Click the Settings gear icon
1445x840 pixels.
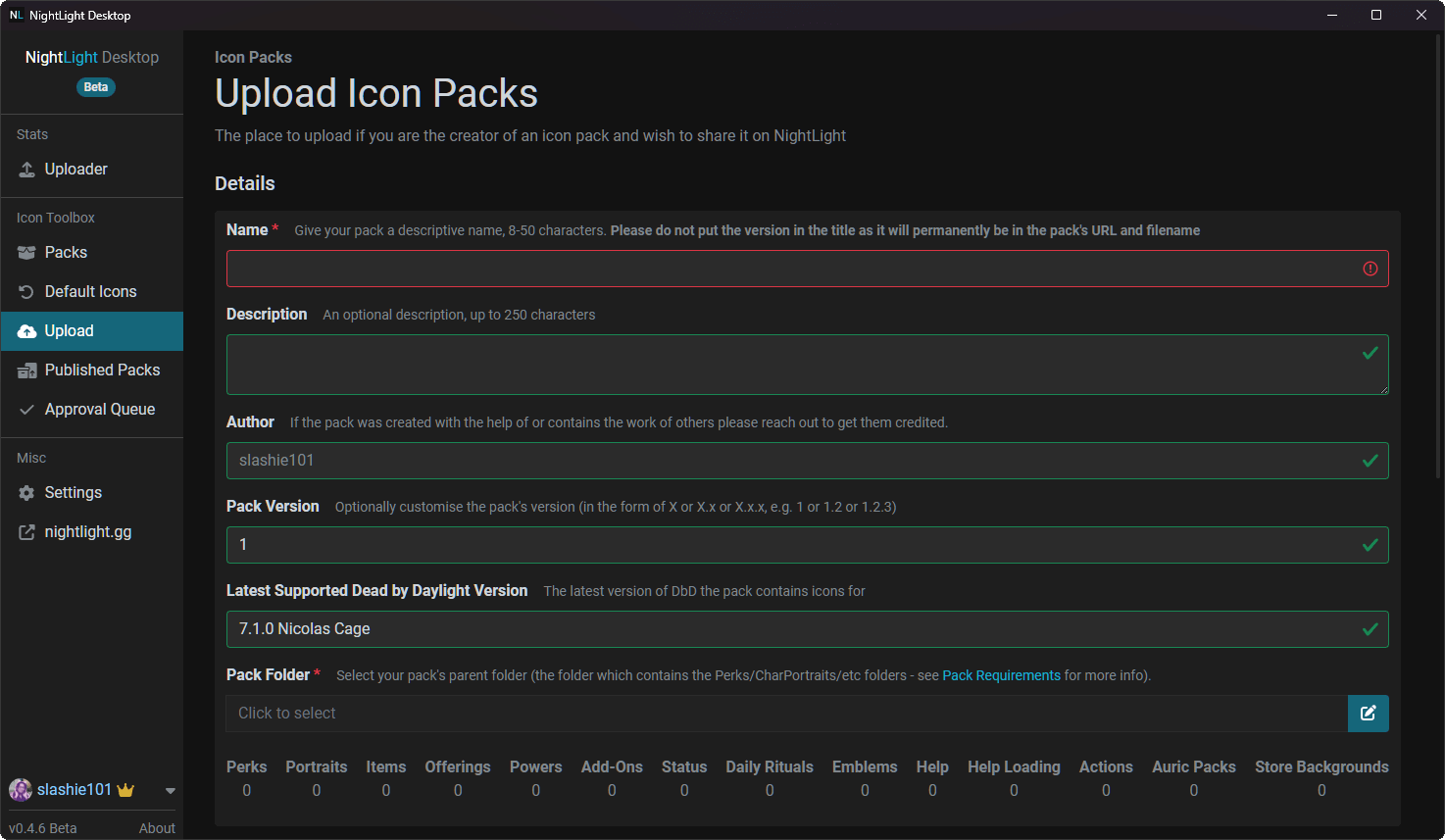(x=25, y=492)
